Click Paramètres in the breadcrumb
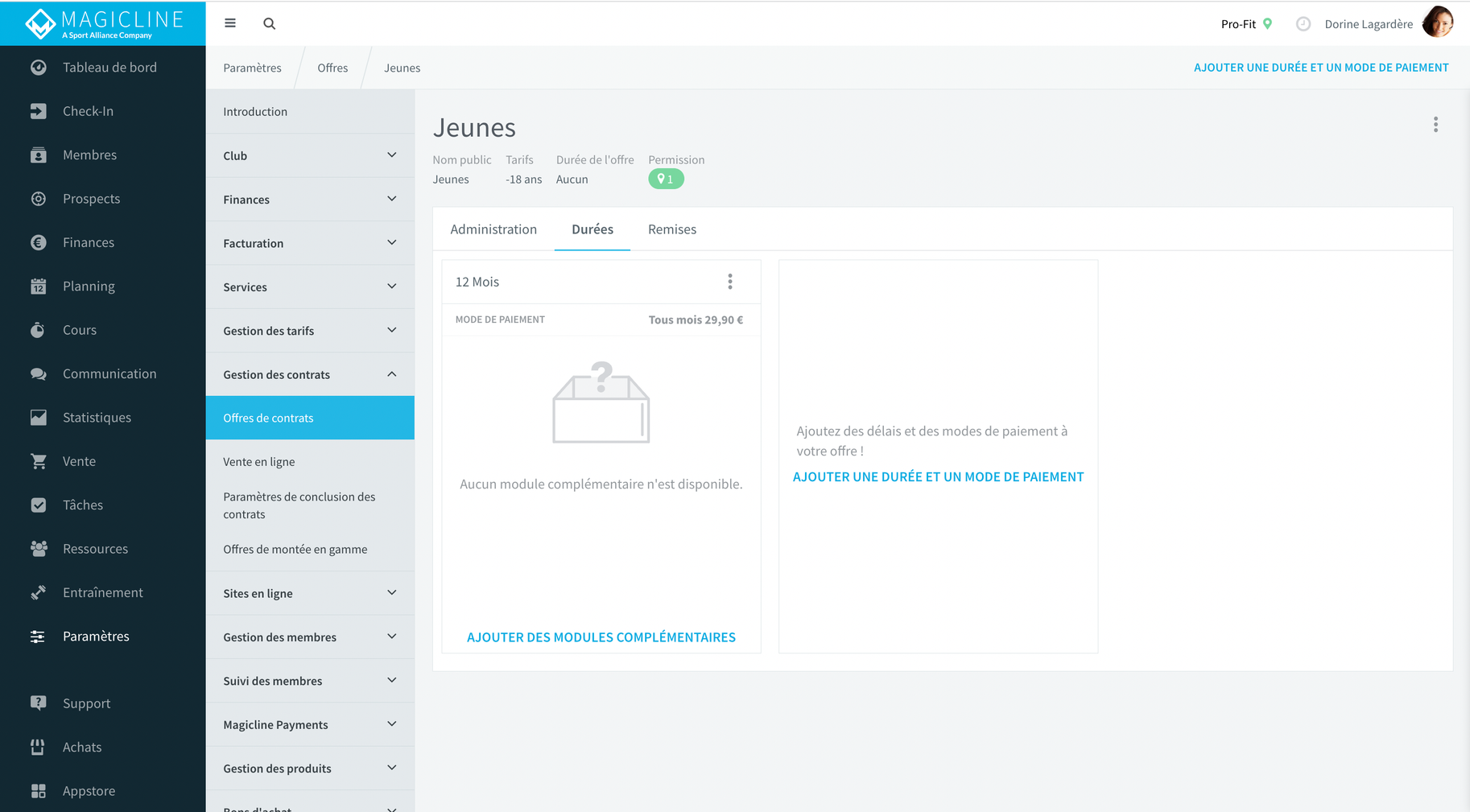This screenshot has height=812, width=1470. [252, 68]
